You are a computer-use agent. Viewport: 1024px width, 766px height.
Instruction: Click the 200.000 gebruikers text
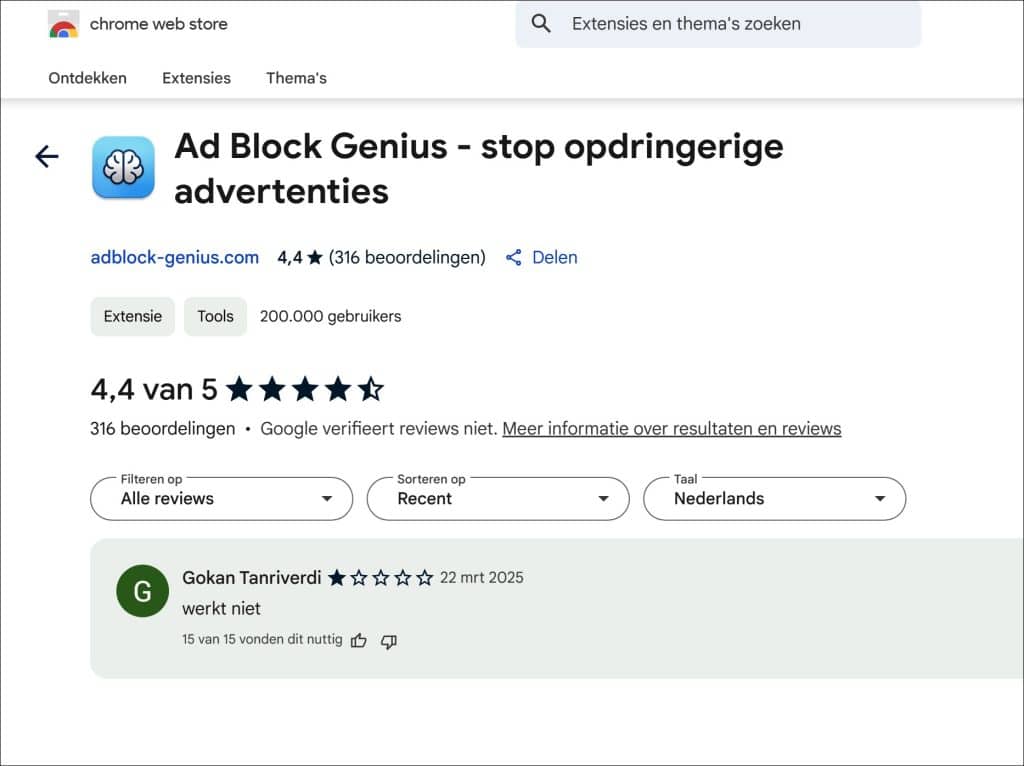tap(330, 317)
